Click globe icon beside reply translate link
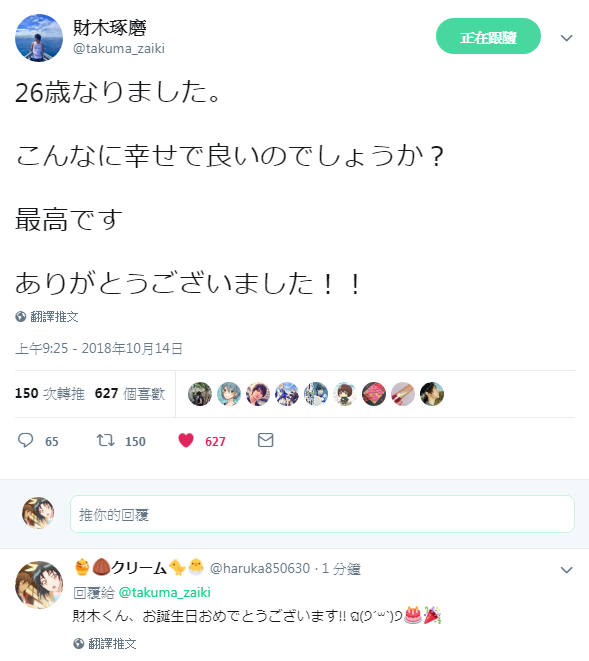Image resolution: width=589 pixels, height=661 pixels. coord(78,643)
